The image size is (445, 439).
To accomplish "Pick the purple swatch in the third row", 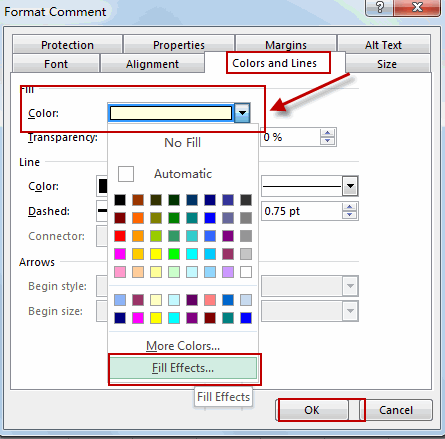I will [228, 236].
